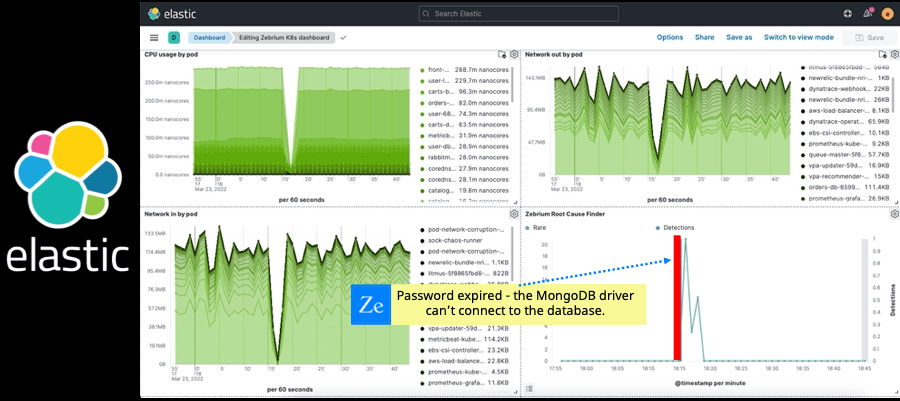This screenshot has width=900, height=401.
Task: Select prometheus-grafa 11.8KB legend entry
Action: 464,383
